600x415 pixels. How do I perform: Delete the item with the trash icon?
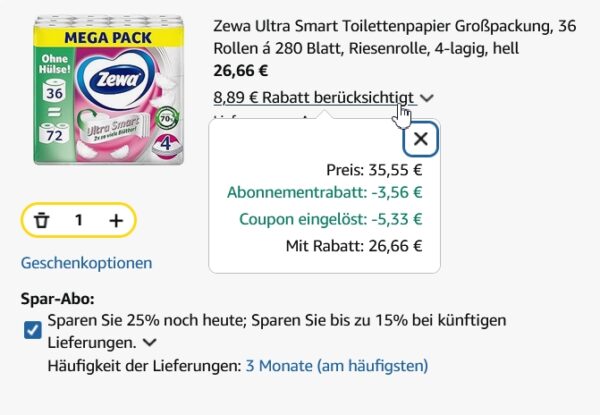(41, 220)
